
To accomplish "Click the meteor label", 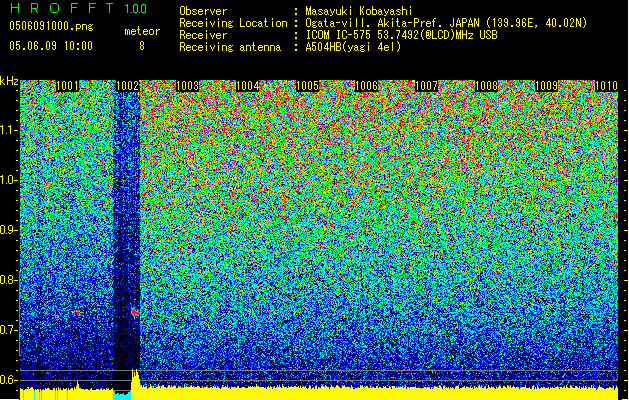I will (142, 31).
